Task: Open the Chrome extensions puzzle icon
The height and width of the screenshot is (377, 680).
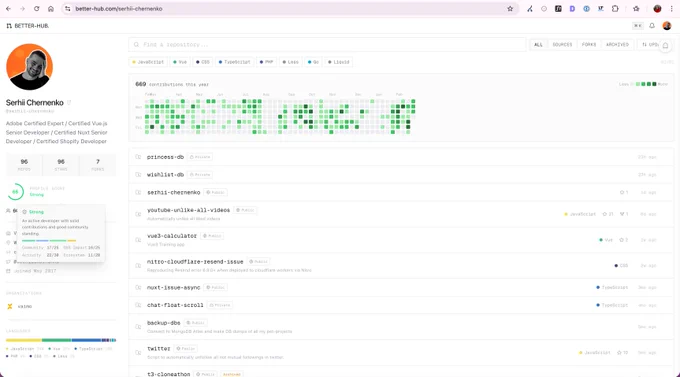Action: 615,9
